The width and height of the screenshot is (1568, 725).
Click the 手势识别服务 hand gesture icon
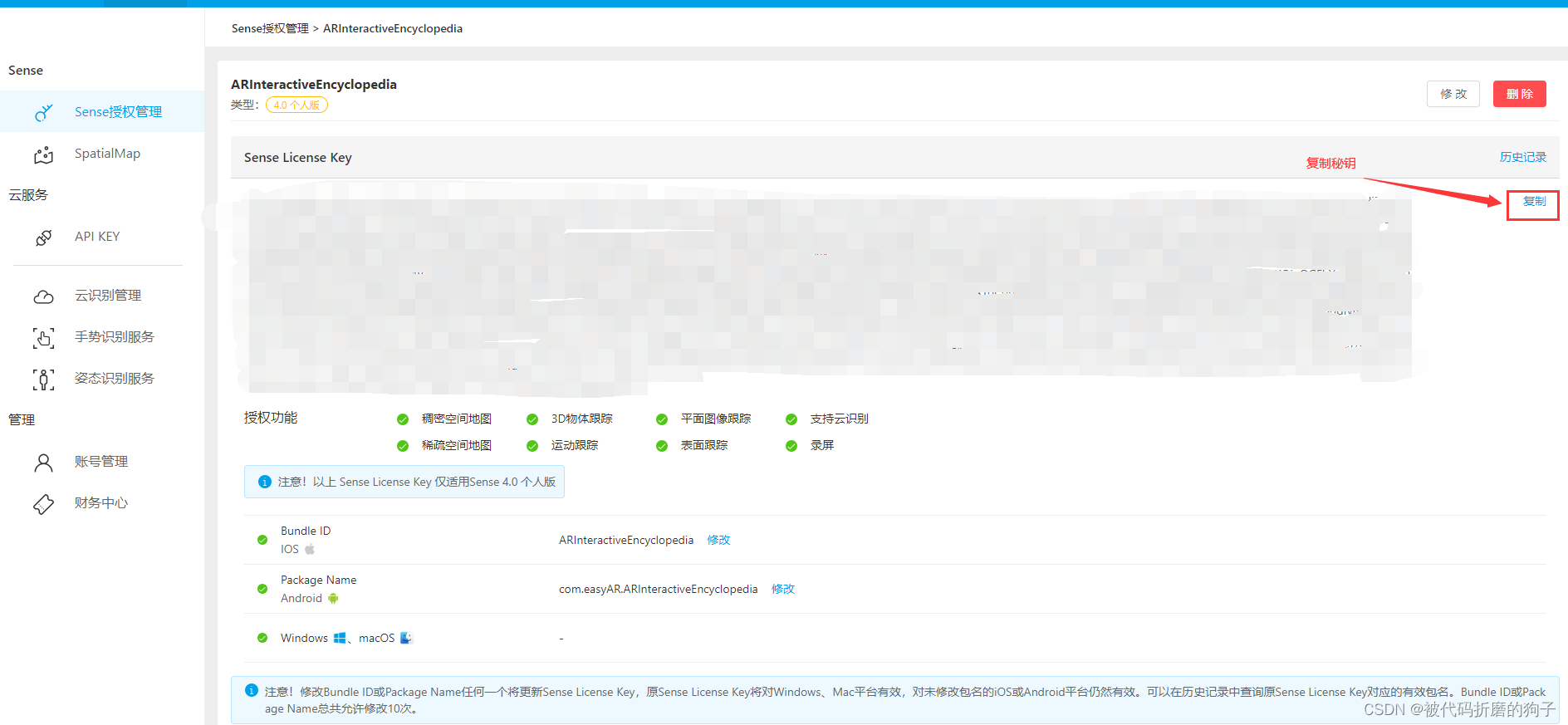click(44, 338)
